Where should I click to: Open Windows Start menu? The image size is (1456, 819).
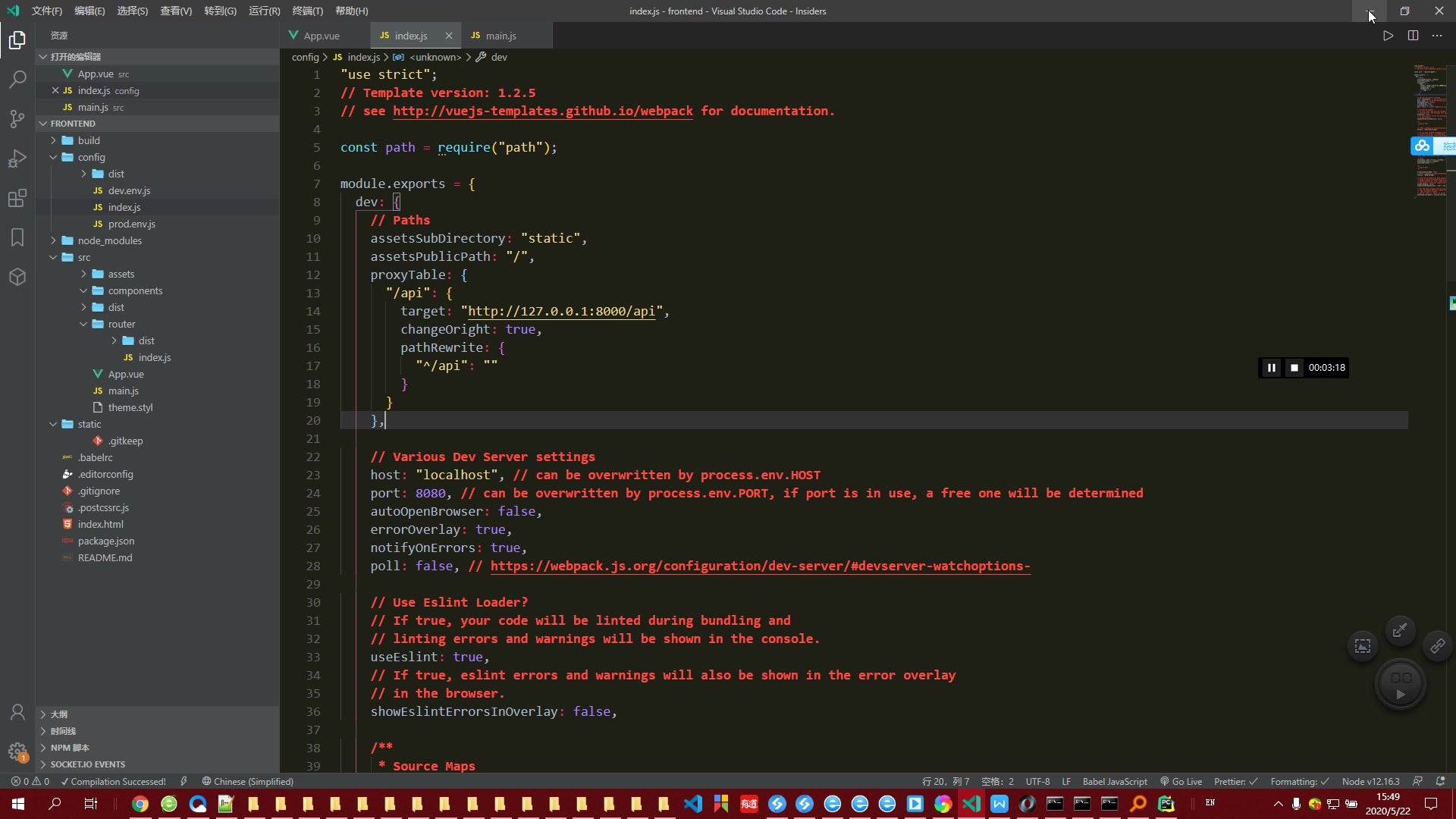coord(18,804)
